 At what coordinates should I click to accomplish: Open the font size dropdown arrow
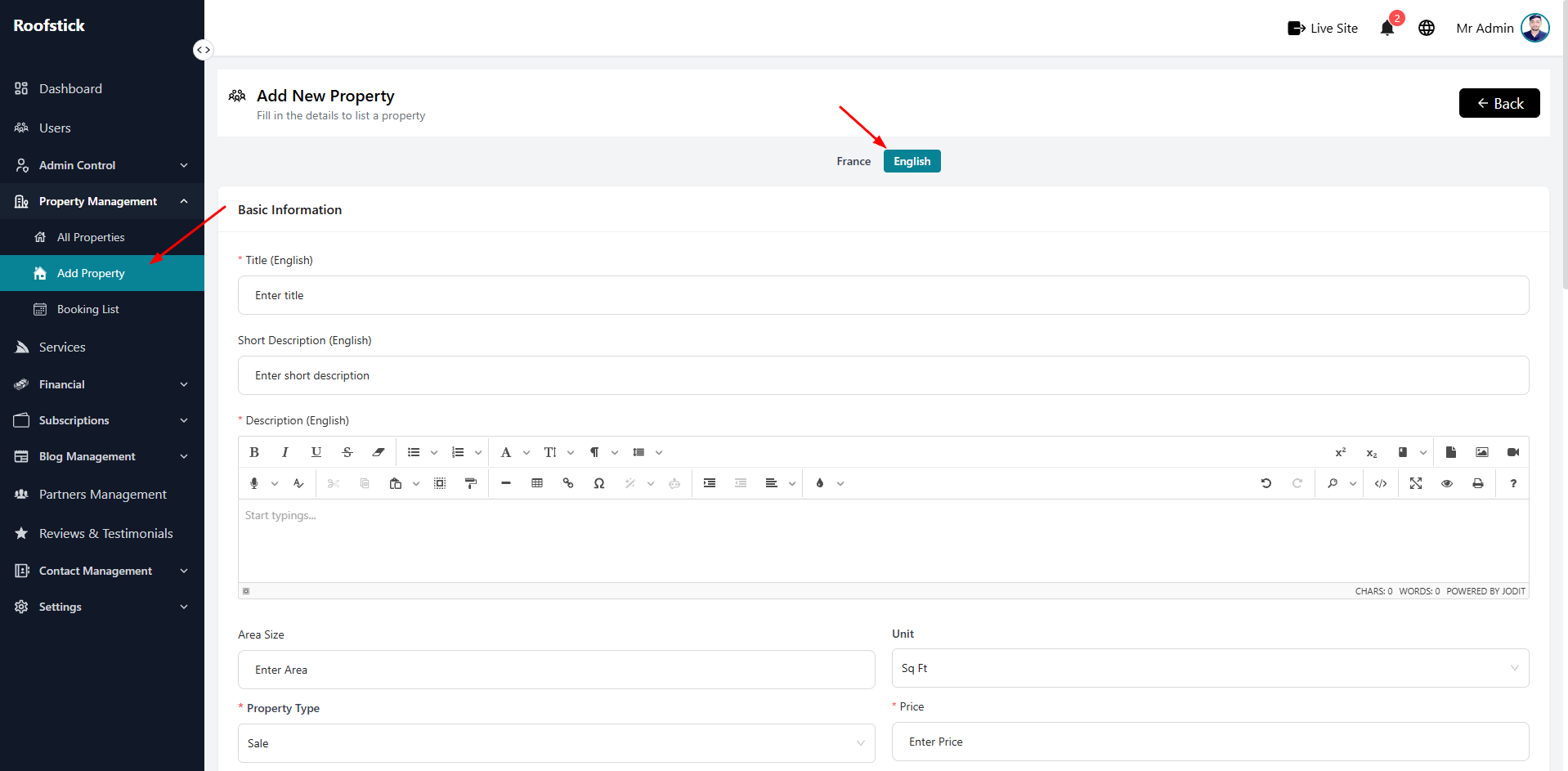coord(571,452)
